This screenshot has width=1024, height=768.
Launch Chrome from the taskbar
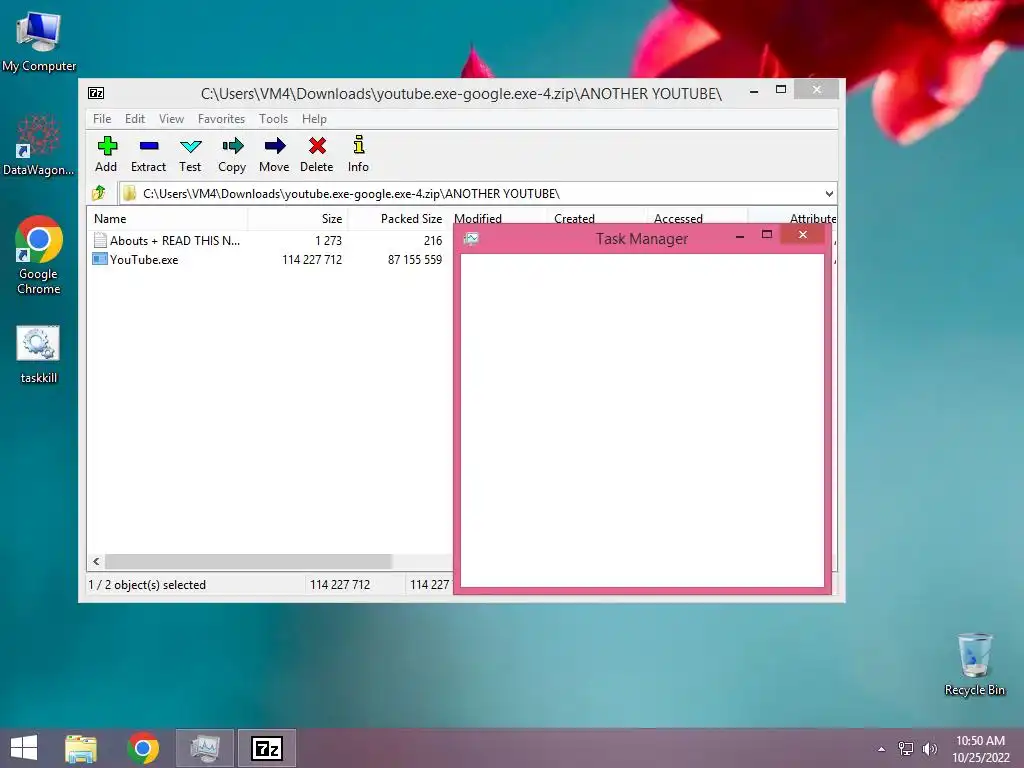(x=143, y=748)
